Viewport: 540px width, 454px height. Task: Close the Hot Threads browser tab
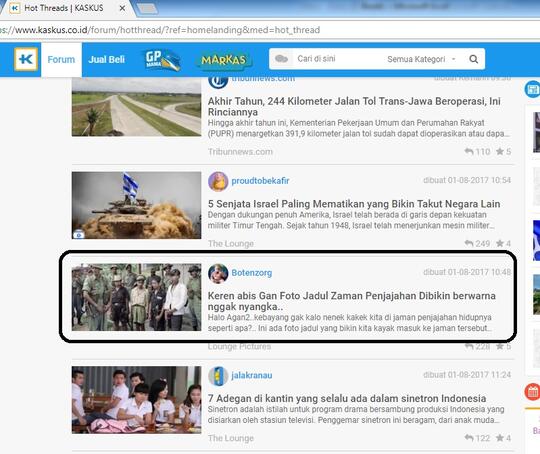pyautogui.click(x=122, y=8)
